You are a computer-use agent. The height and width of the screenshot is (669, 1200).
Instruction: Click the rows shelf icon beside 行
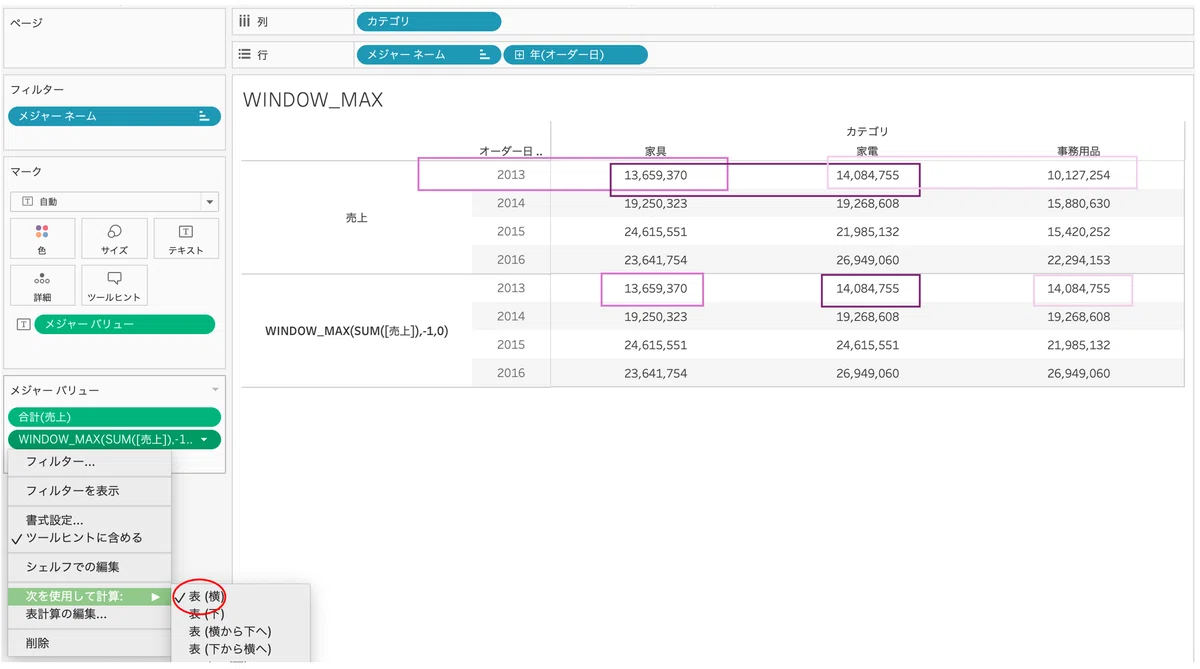point(244,54)
